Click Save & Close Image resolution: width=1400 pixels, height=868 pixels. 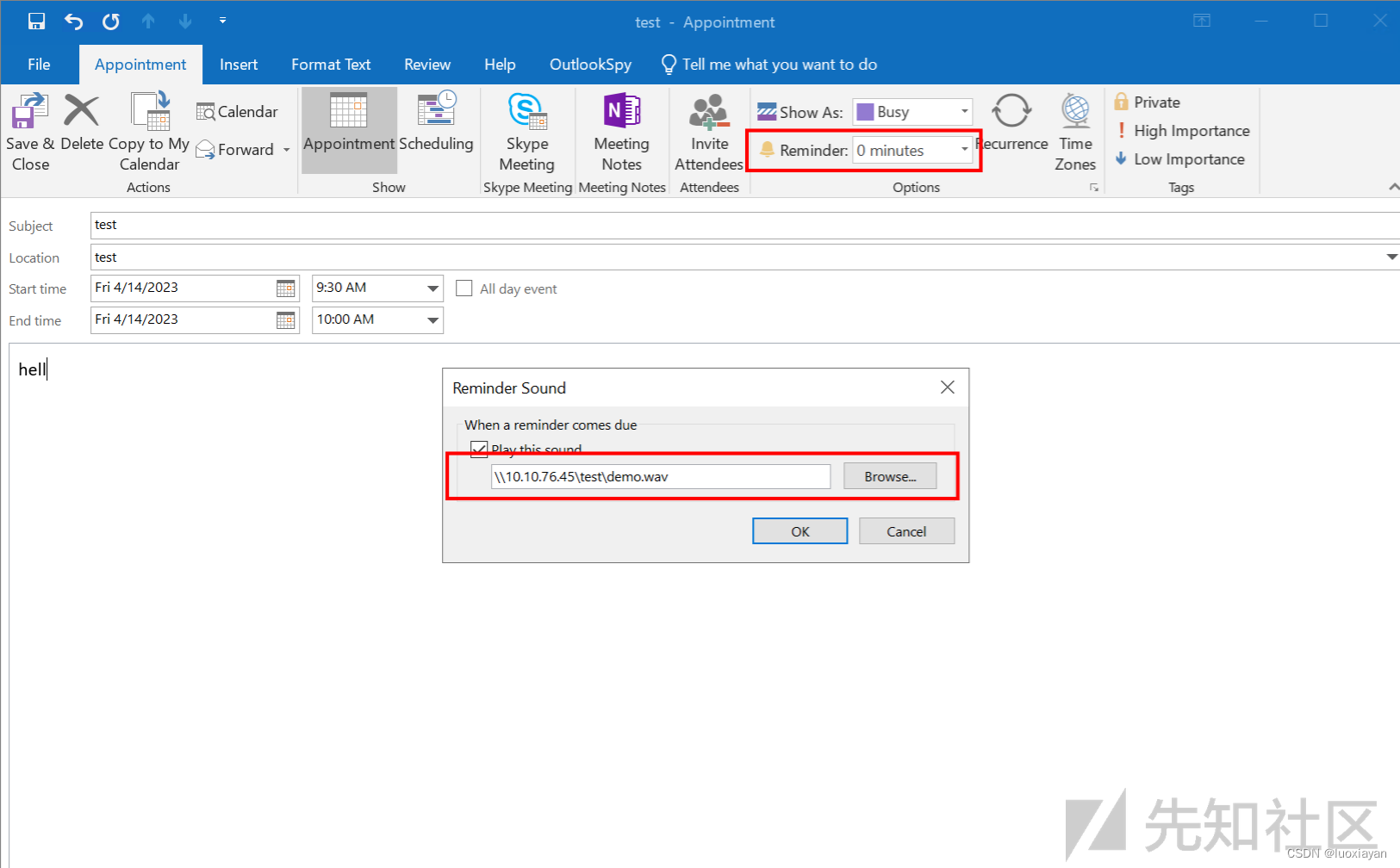tap(30, 133)
